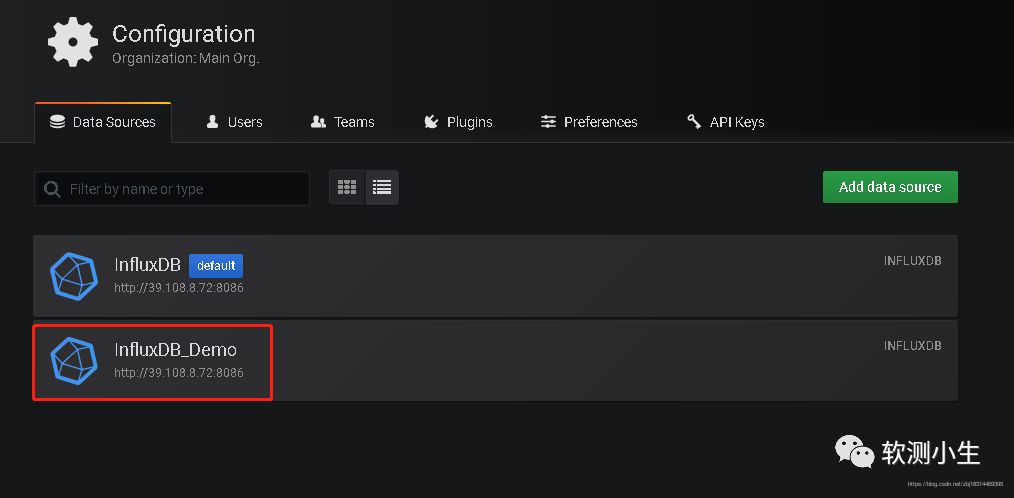Click the InfluxDB default row URL text

pos(179,288)
